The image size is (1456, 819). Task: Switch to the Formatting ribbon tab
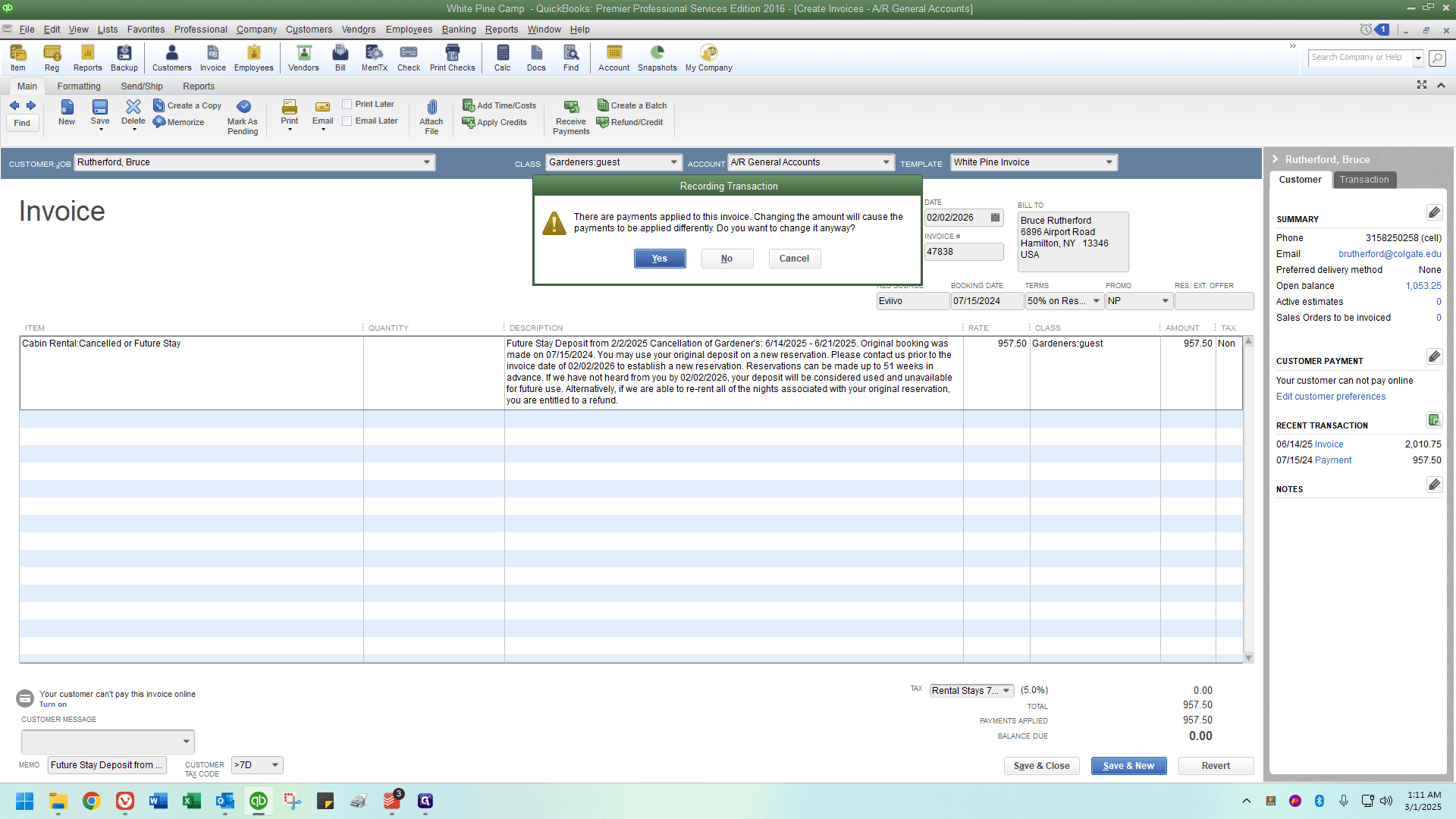[79, 86]
